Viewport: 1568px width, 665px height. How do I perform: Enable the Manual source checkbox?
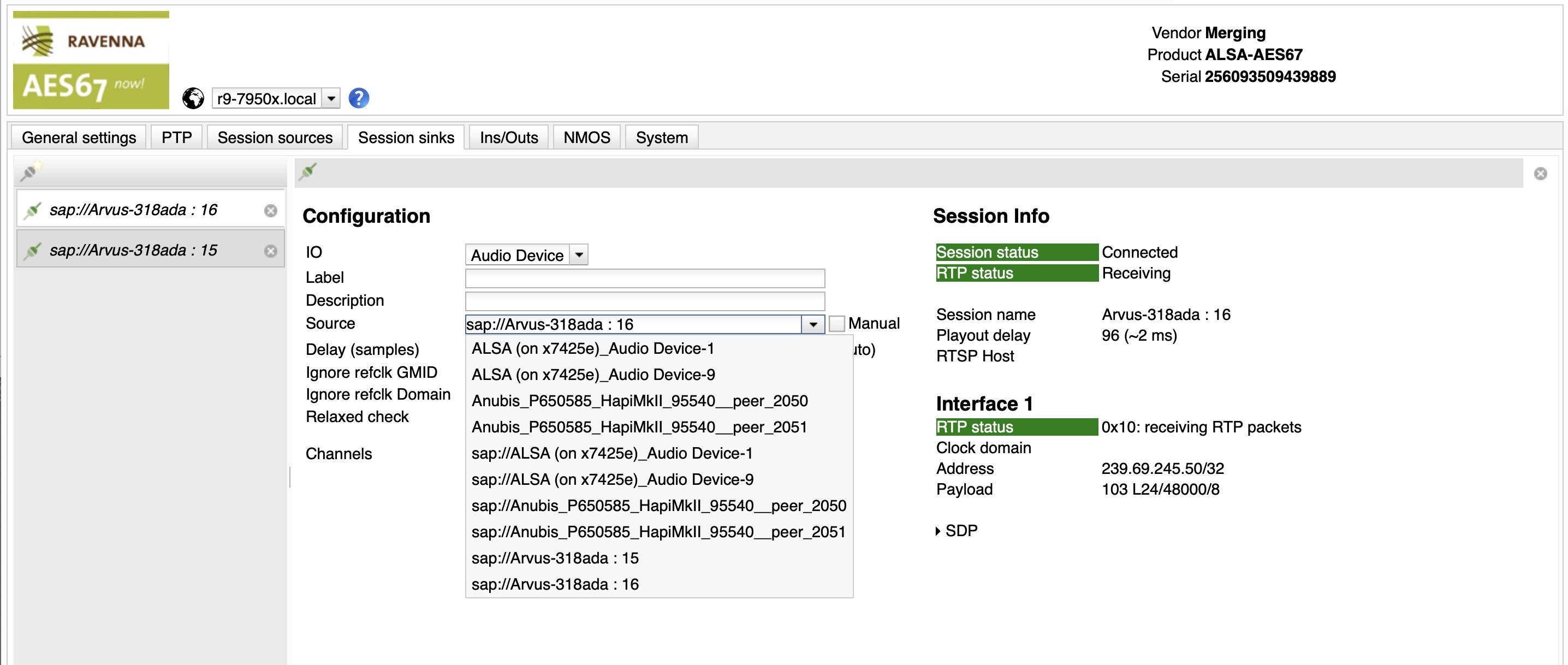point(837,323)
